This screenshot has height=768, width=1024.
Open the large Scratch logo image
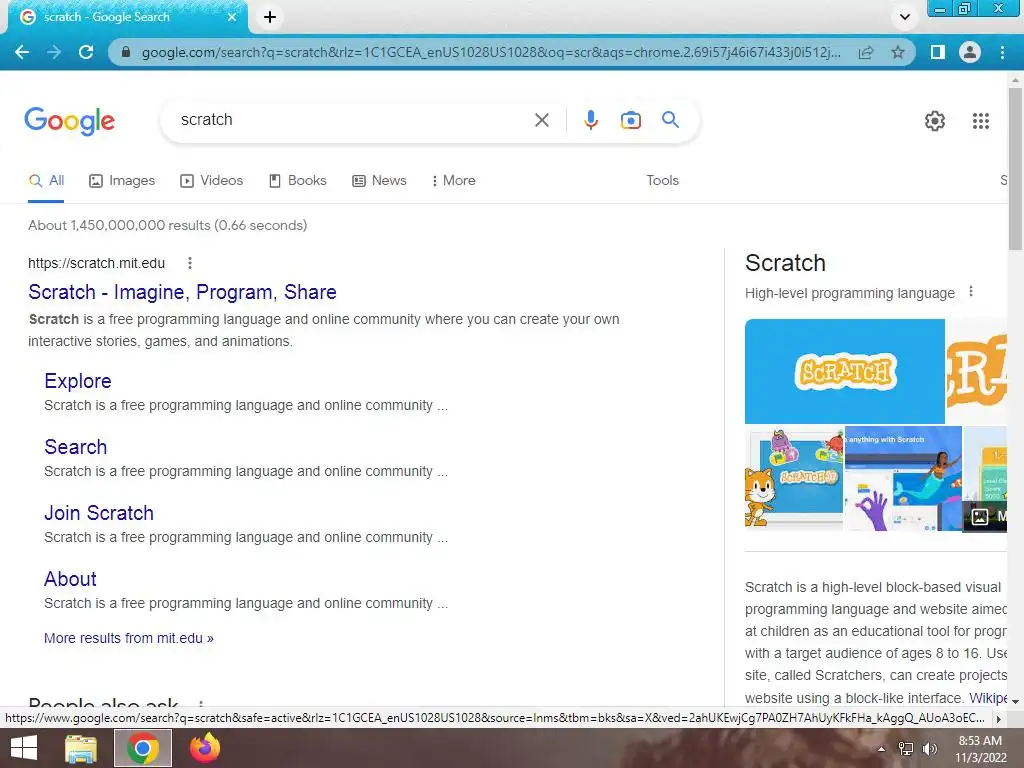click(x=844, y=371)
